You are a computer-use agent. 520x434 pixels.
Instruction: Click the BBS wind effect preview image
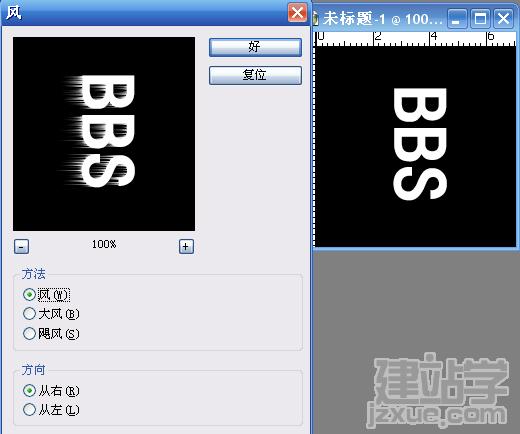pos(104,134)
